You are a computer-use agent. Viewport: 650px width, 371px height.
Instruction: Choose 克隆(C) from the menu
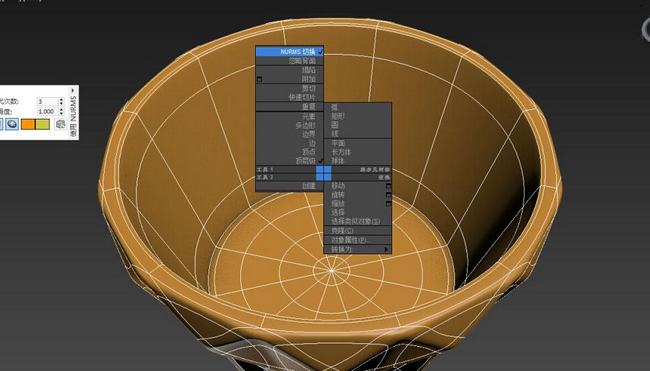(357, 231)
